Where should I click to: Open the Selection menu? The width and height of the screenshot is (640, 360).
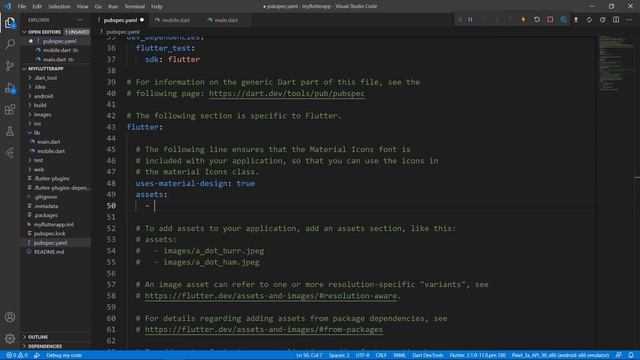click(x=59, y=6)
